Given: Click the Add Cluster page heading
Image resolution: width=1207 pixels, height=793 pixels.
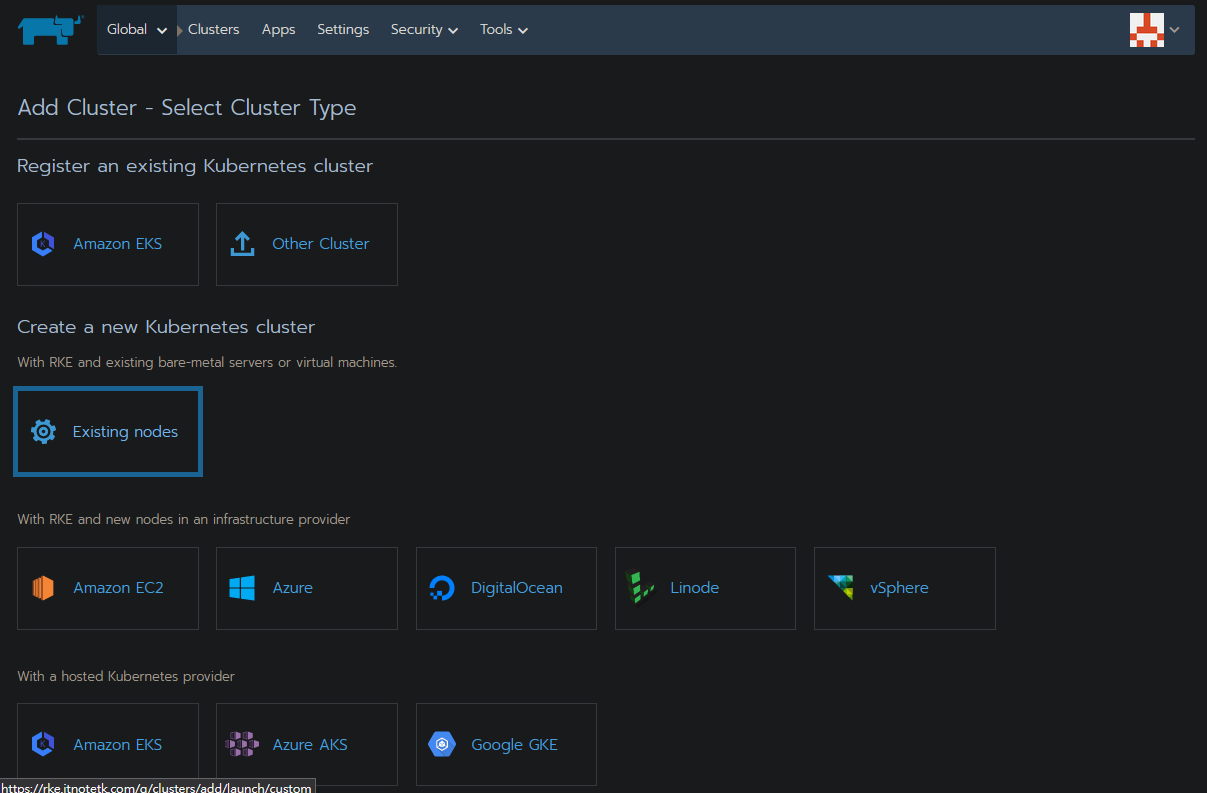Looking at the screenshot, I should (187, 107).
